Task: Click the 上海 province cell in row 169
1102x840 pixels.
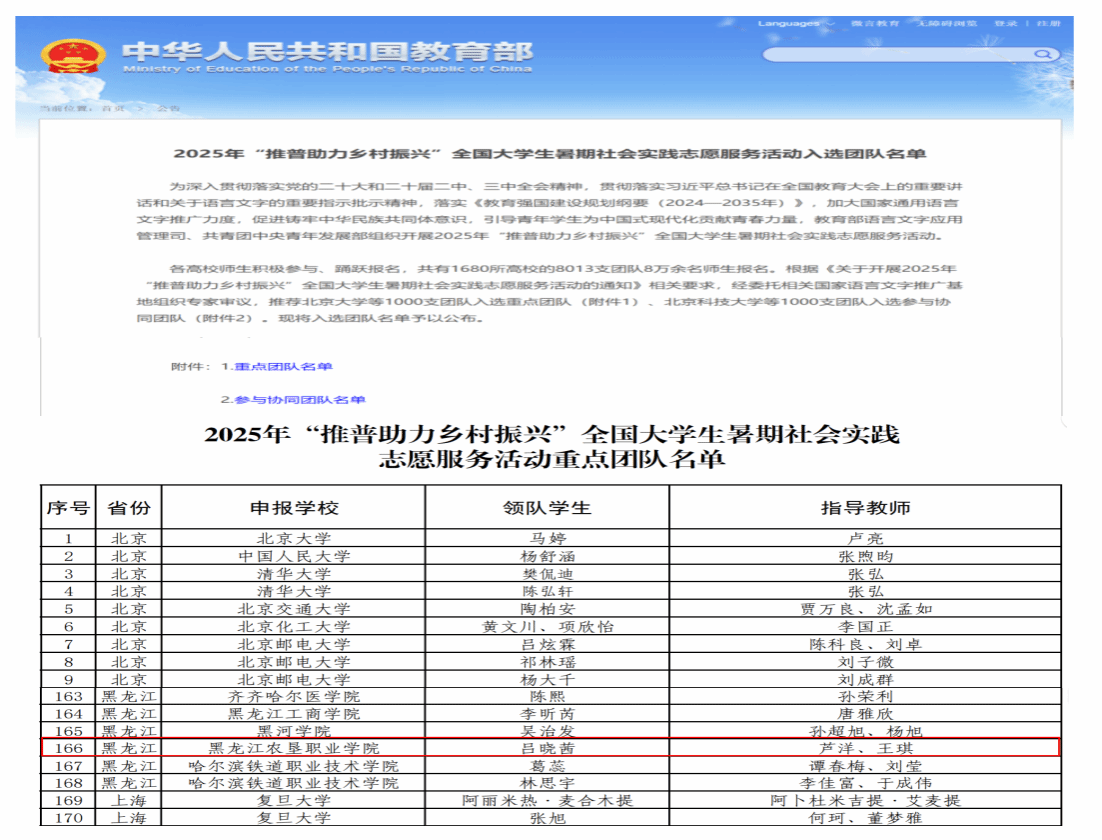Action: (129, 800)
